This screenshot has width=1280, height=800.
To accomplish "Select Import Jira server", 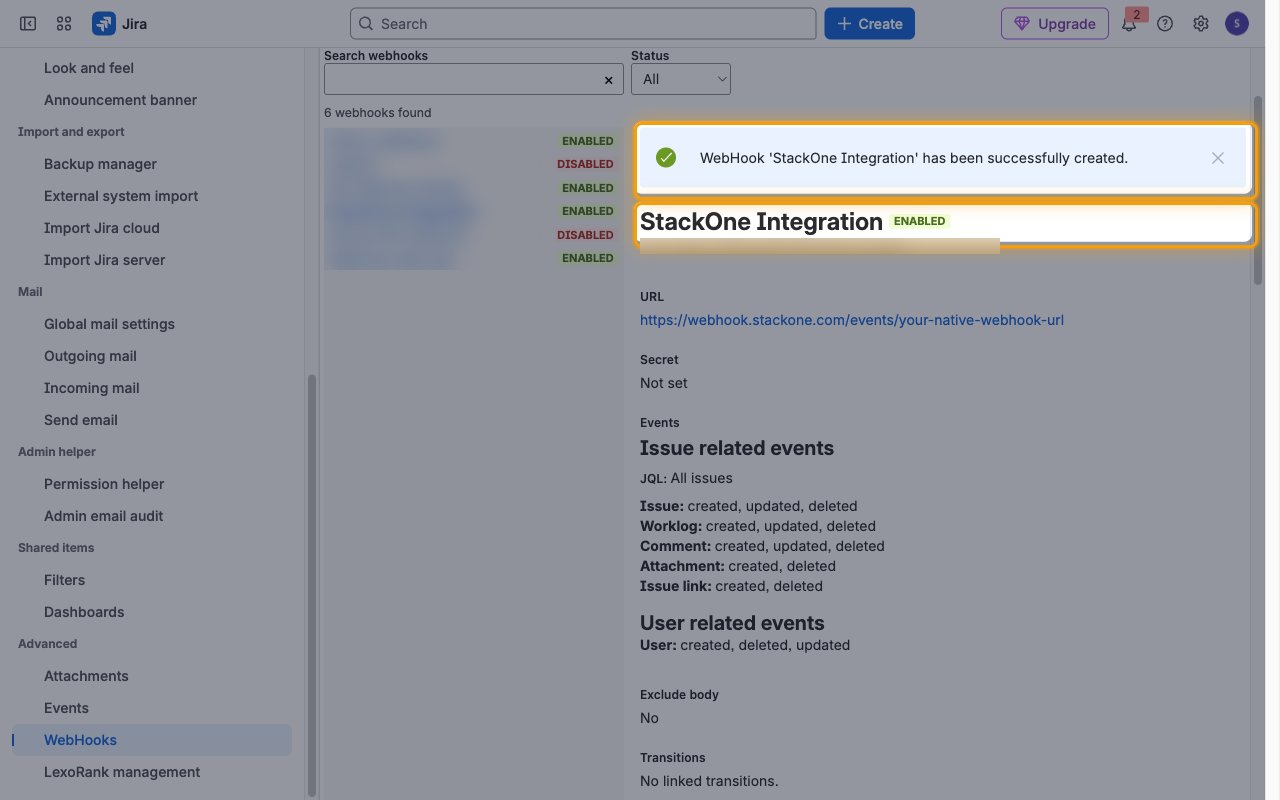I will click(104, 260).
